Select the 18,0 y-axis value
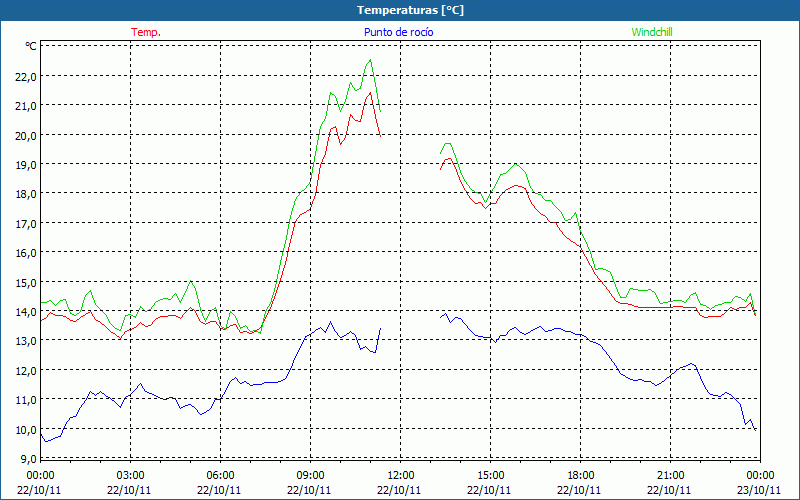This screenshot has height=500, width=800. coord(28,194)
